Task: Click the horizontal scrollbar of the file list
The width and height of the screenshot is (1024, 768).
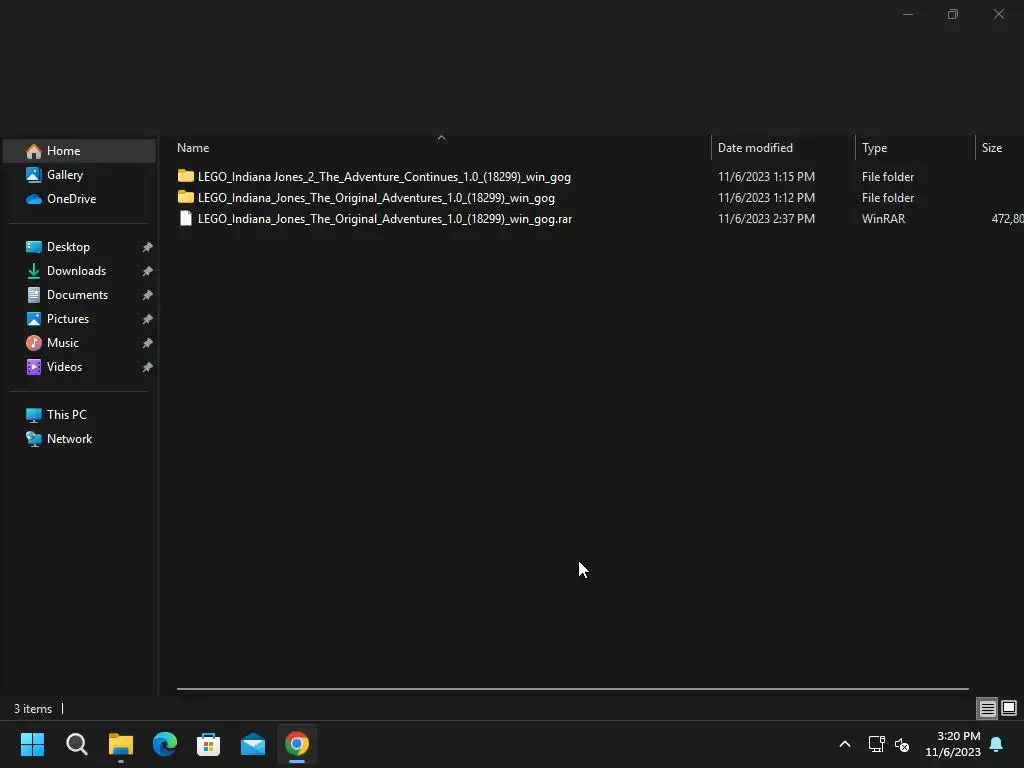Action: coord(572,688)
